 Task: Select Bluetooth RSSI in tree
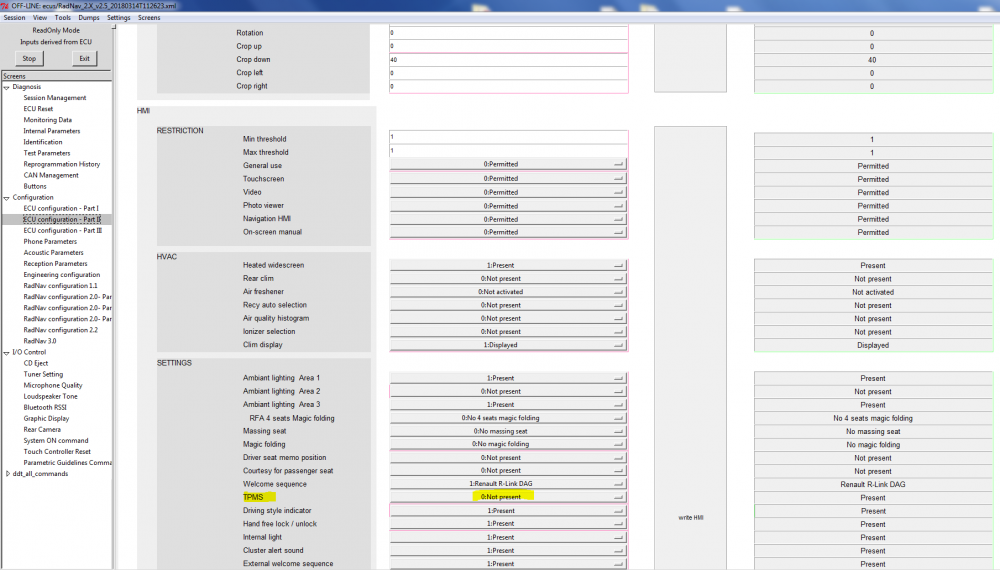click(x=45, y=407)
